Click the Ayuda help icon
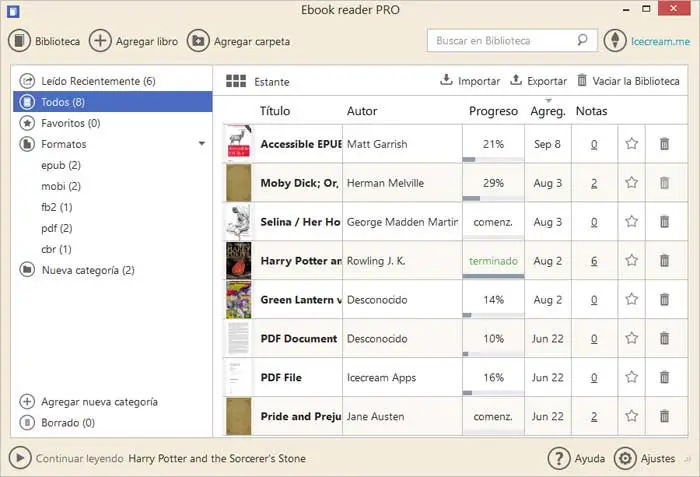This screenshot has height=477, width=700. [559, 459]
